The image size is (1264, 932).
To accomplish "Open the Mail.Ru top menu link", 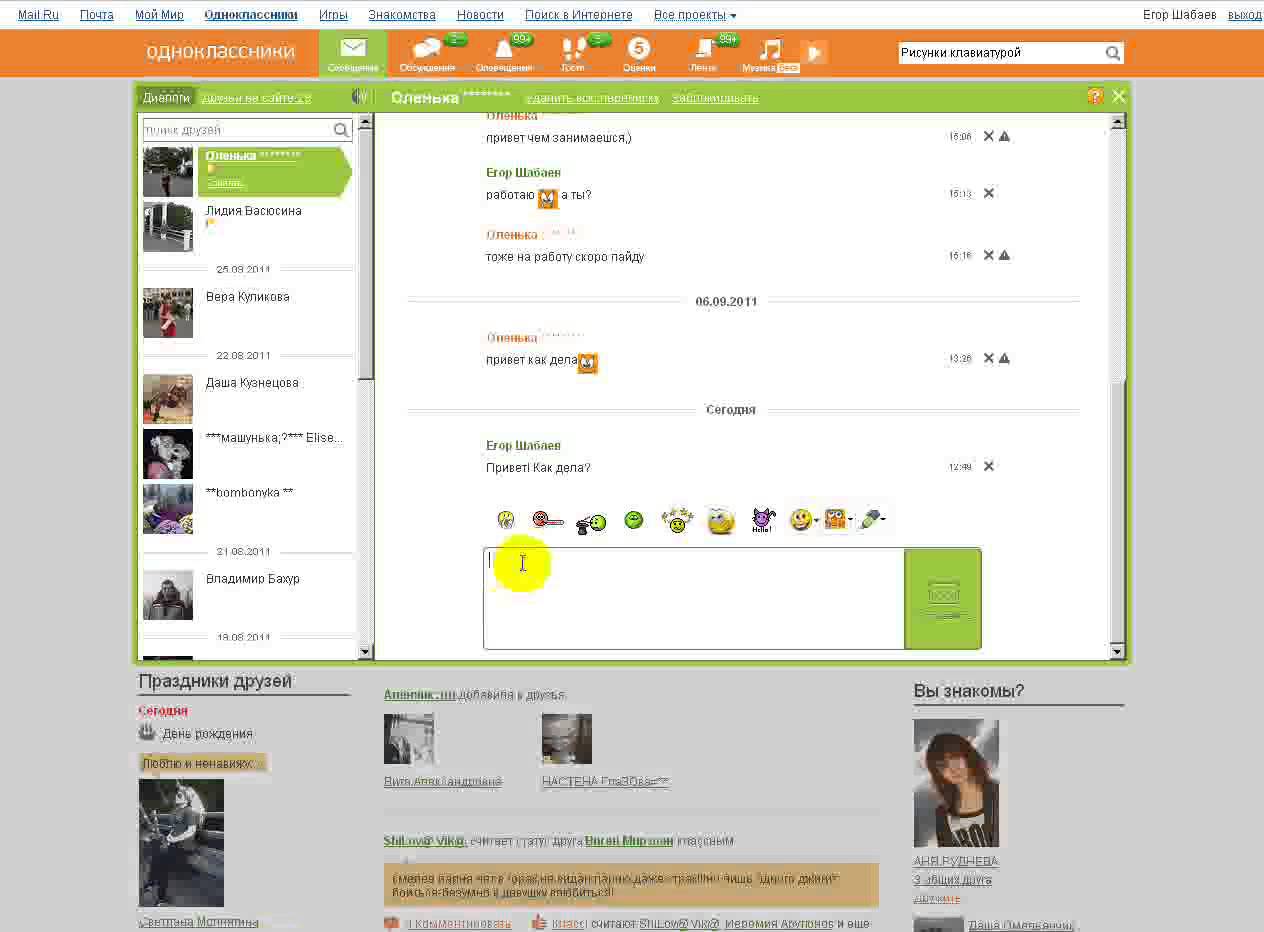I will click(x=39, y=15).
